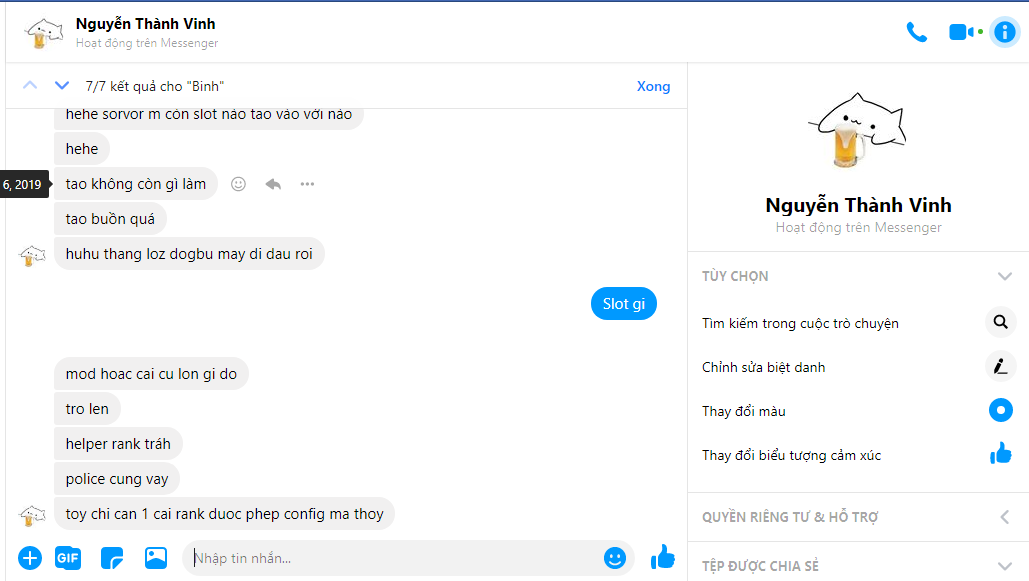Expand QUYỀN RIÊNG TƯ & HỖ TRỢ section
Image resolution: width=1029 pixels, height=581 pixels.
click(x=1004, y=517)
